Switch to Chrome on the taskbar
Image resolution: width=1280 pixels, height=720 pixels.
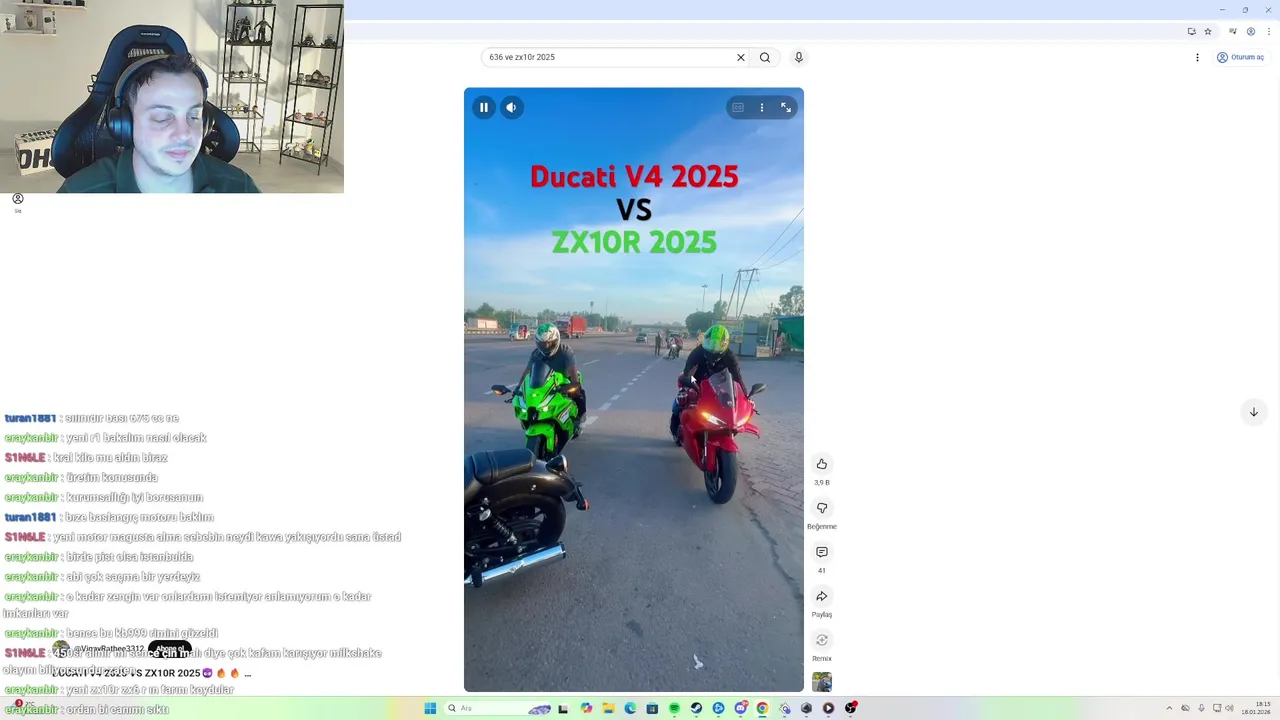(762, 708)
